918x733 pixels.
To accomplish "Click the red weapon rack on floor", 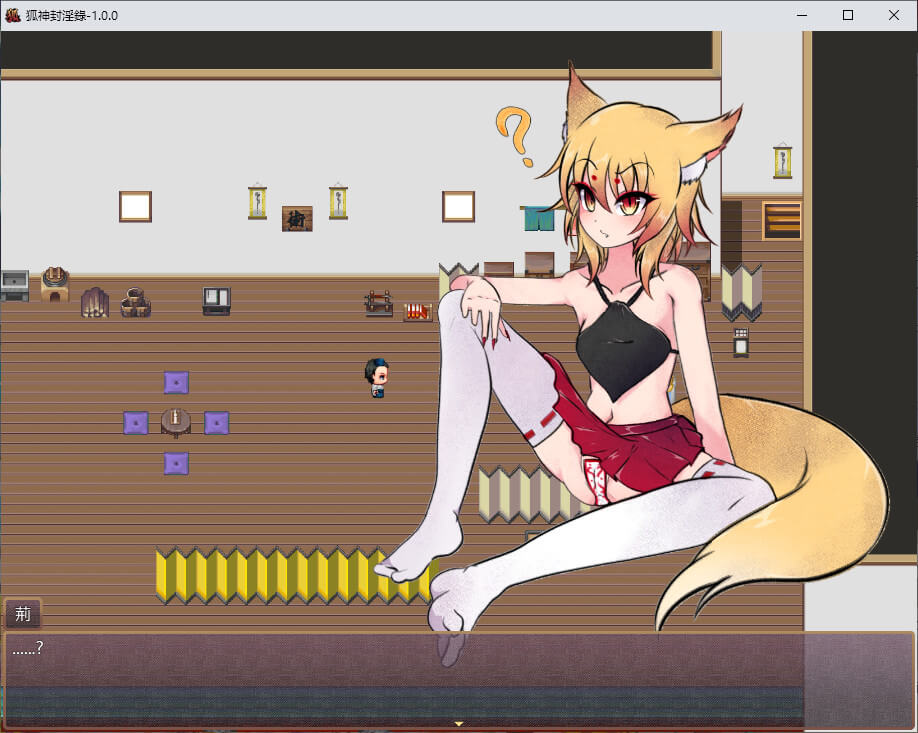I will [x=417, y=311].
